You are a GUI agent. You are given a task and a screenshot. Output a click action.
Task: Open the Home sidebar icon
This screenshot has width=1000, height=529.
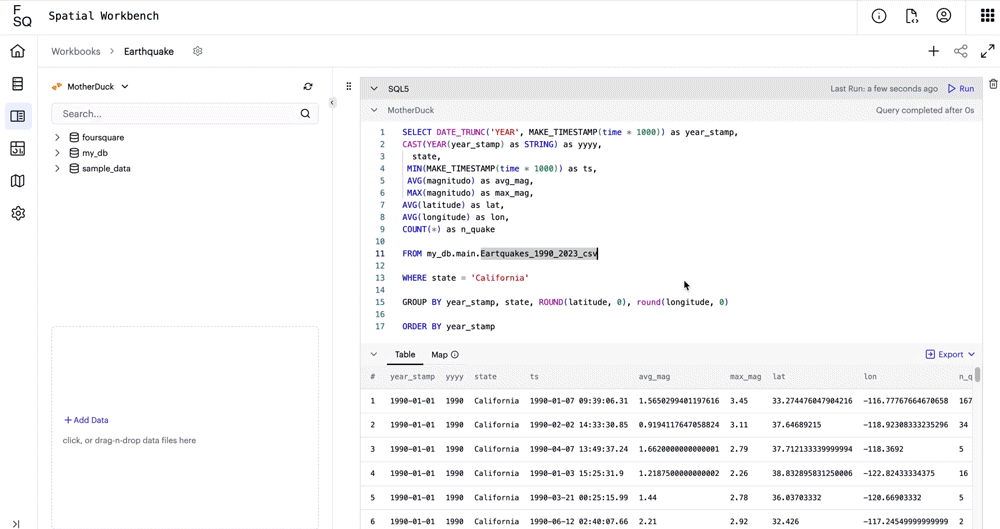tap(18, 51)
